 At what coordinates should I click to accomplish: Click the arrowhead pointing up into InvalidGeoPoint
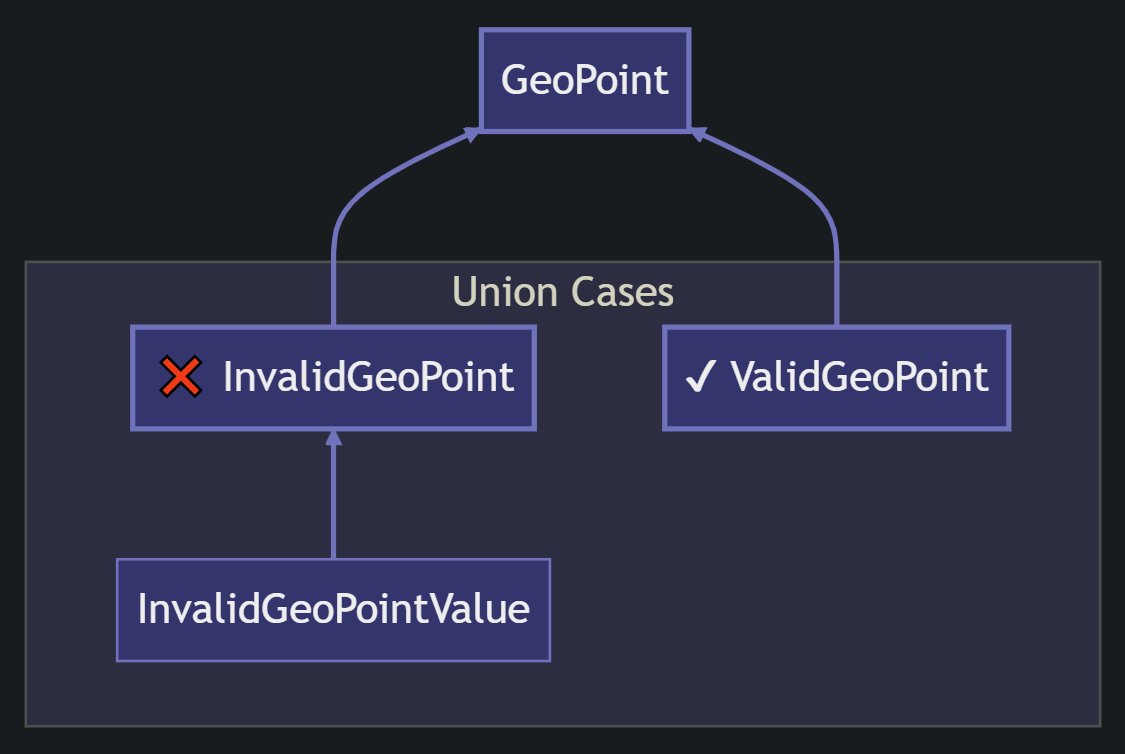click(x=334, y=438)
